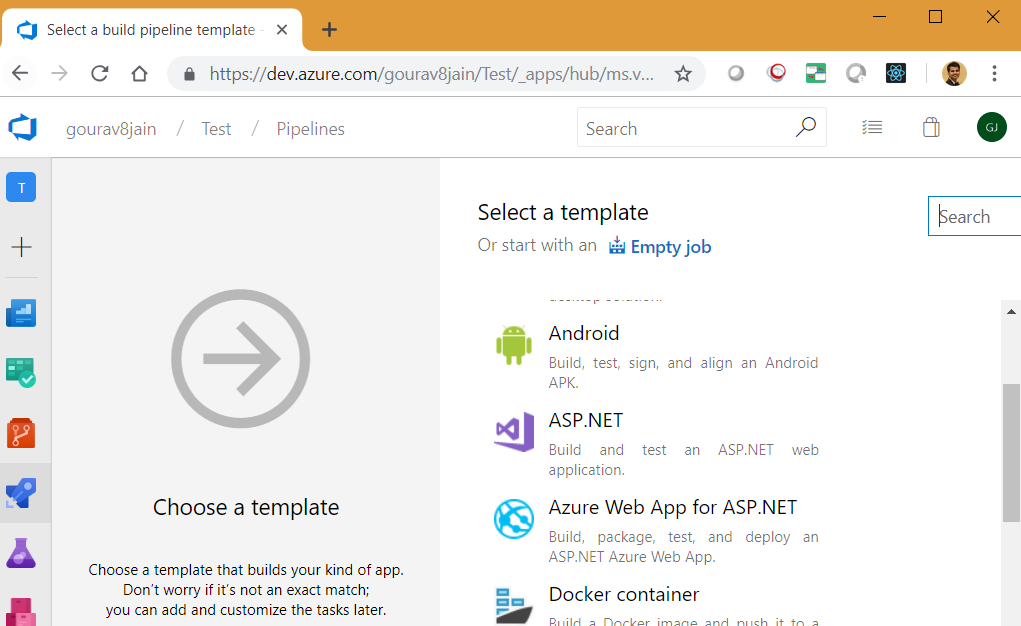Choose Azure Web App for ASP.NET template
Screen dimensions: 1021x626
[672, 508]
